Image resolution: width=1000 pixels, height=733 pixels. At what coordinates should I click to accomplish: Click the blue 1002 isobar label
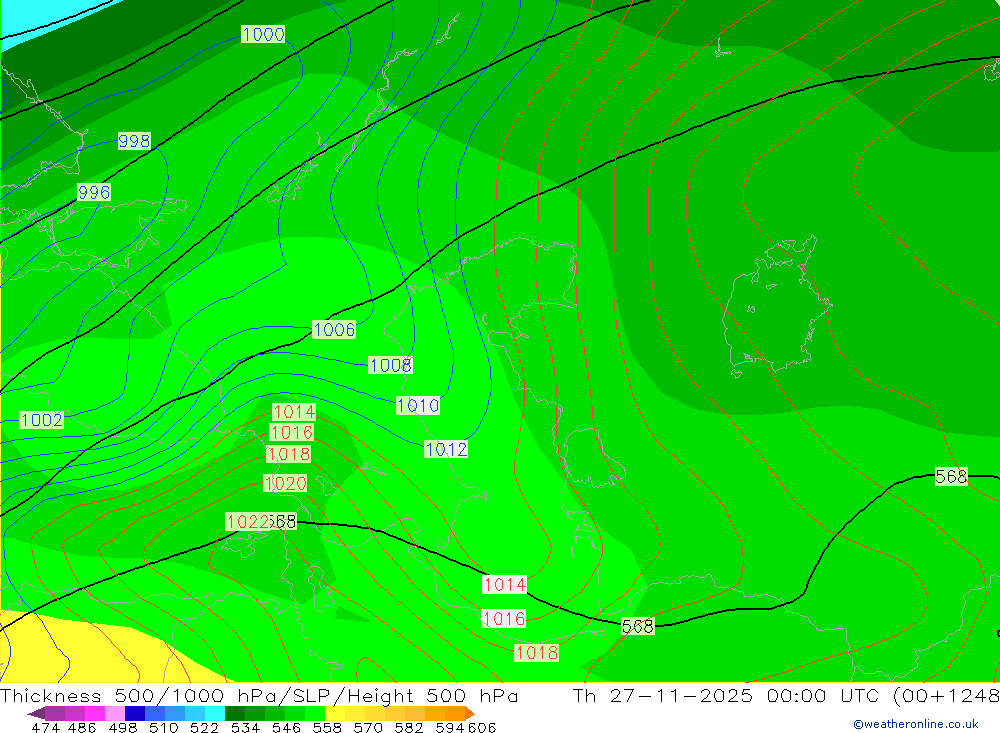point(41,420)
